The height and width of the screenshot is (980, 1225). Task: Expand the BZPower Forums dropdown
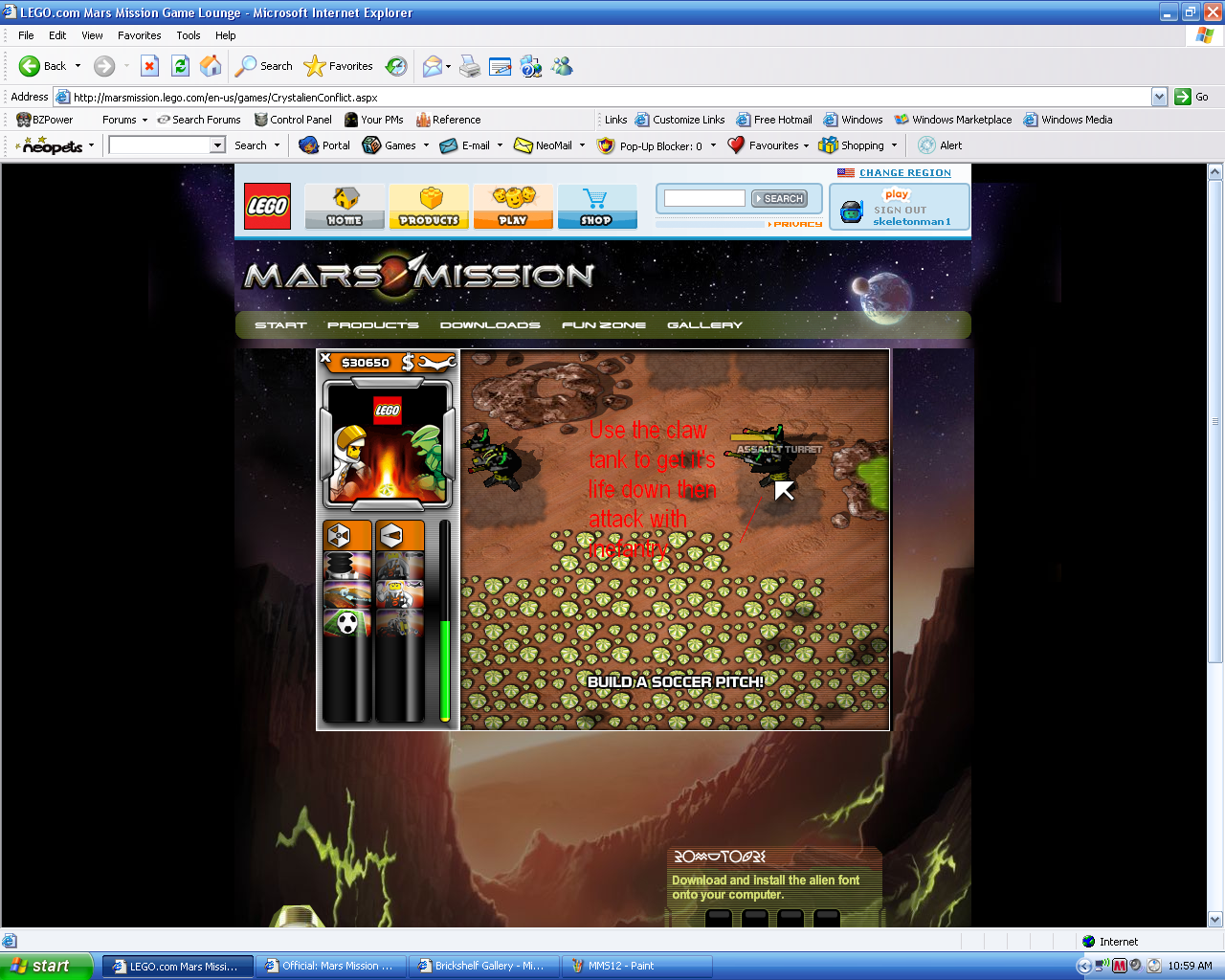pyautogui.click(x=145, y=121)
